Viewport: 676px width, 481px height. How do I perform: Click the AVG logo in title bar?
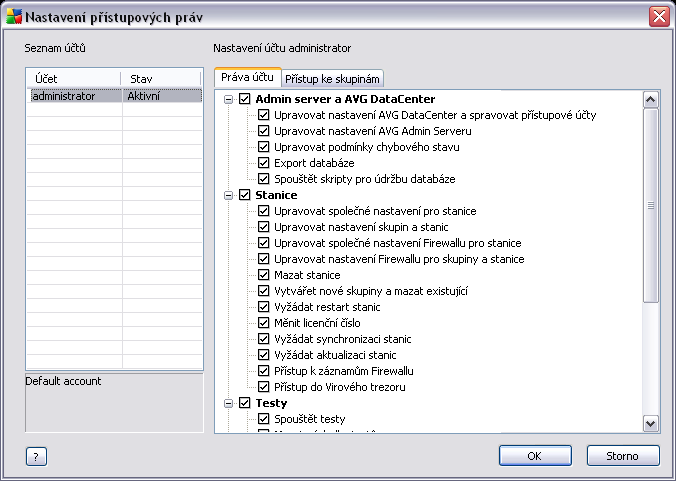(14, 17)
